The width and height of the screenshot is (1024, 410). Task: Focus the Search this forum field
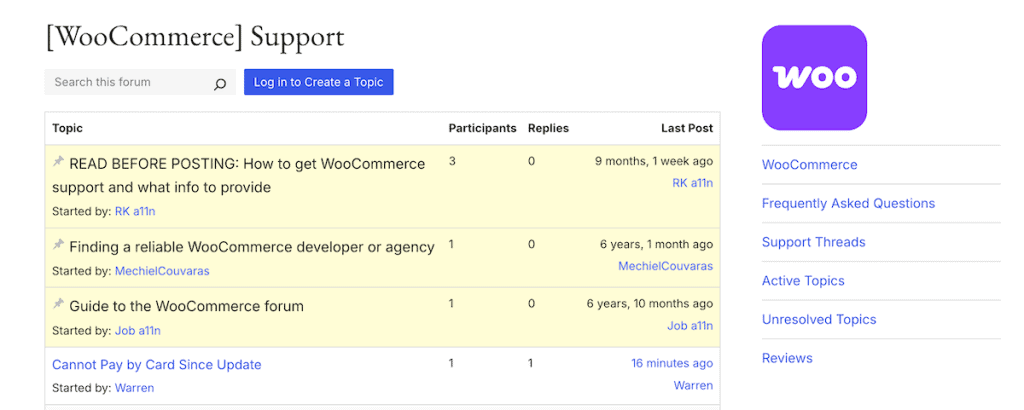pos(140,82)
